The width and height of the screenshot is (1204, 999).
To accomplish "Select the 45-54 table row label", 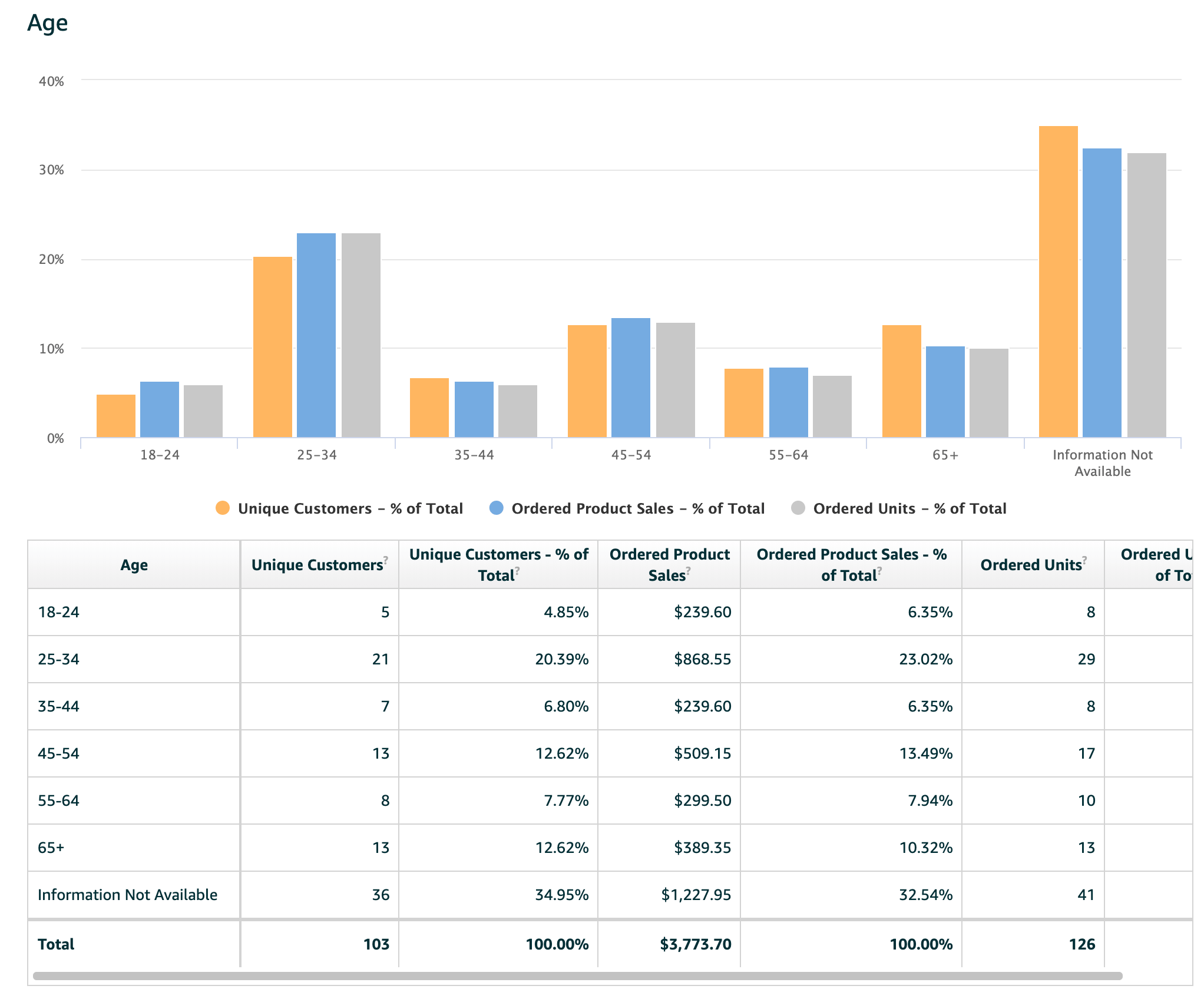I will [x=58, y=753].
